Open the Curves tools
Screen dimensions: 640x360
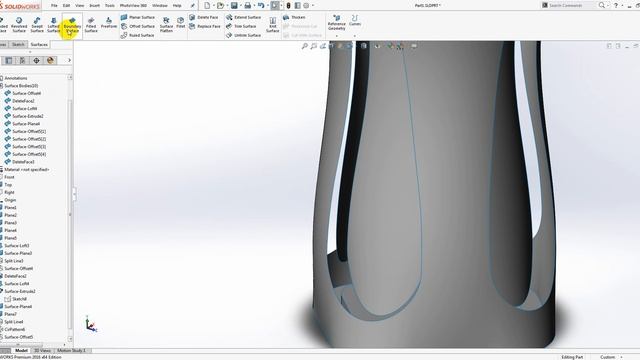(355, 20)
